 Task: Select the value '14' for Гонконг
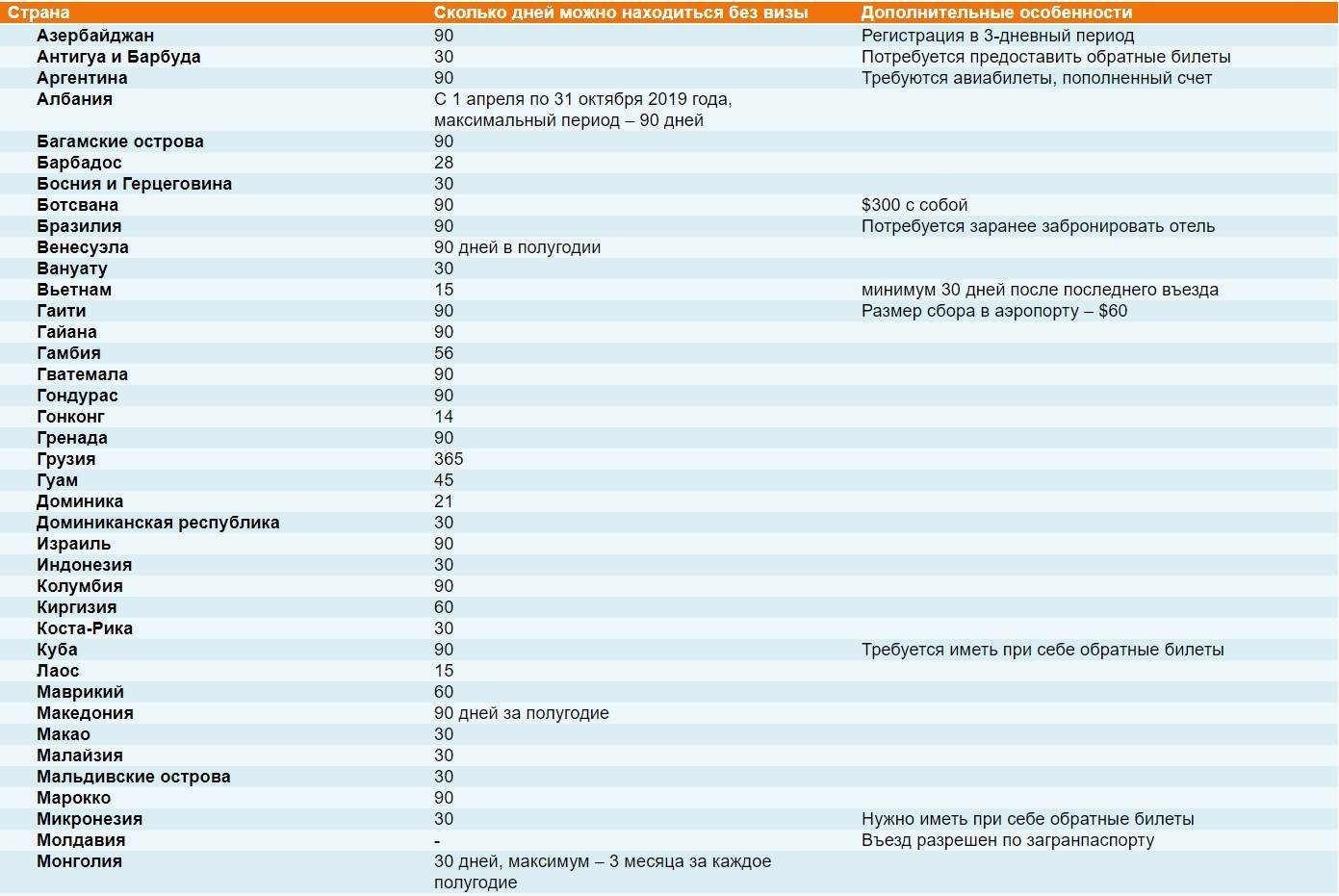click(444, 417)
